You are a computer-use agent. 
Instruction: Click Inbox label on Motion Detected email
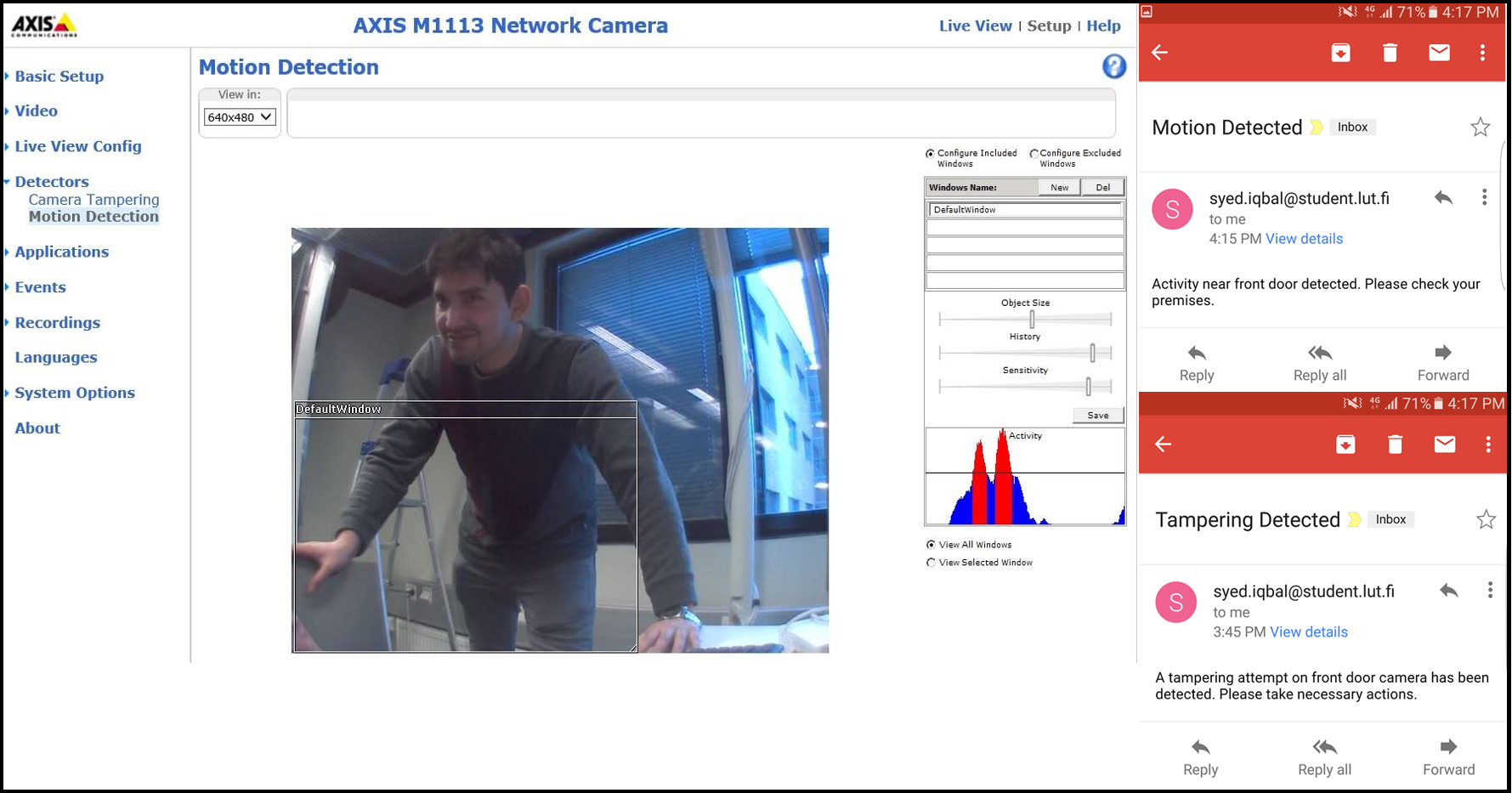[x=1352, y=127]
